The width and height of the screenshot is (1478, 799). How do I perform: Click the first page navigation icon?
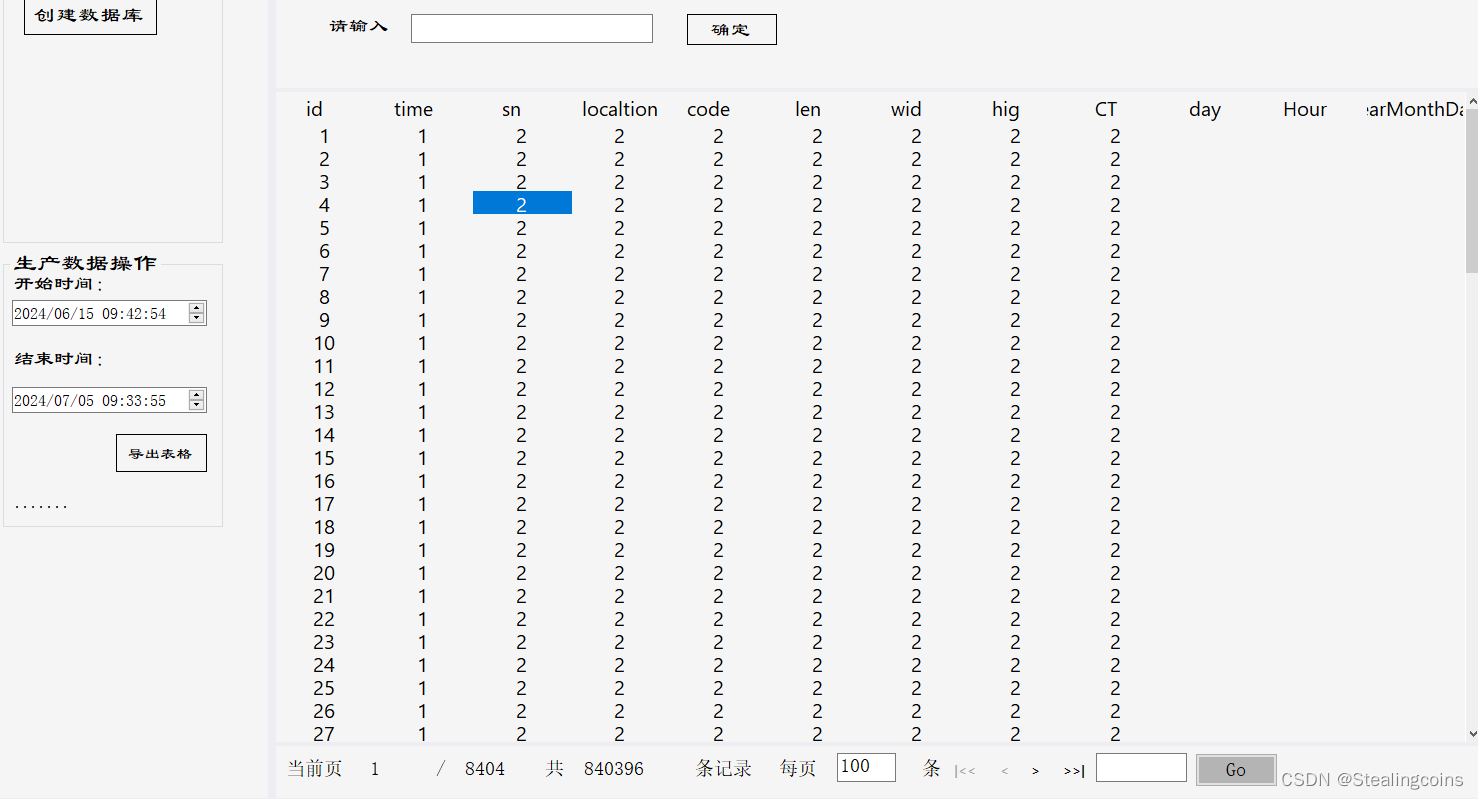pos(965,770)
